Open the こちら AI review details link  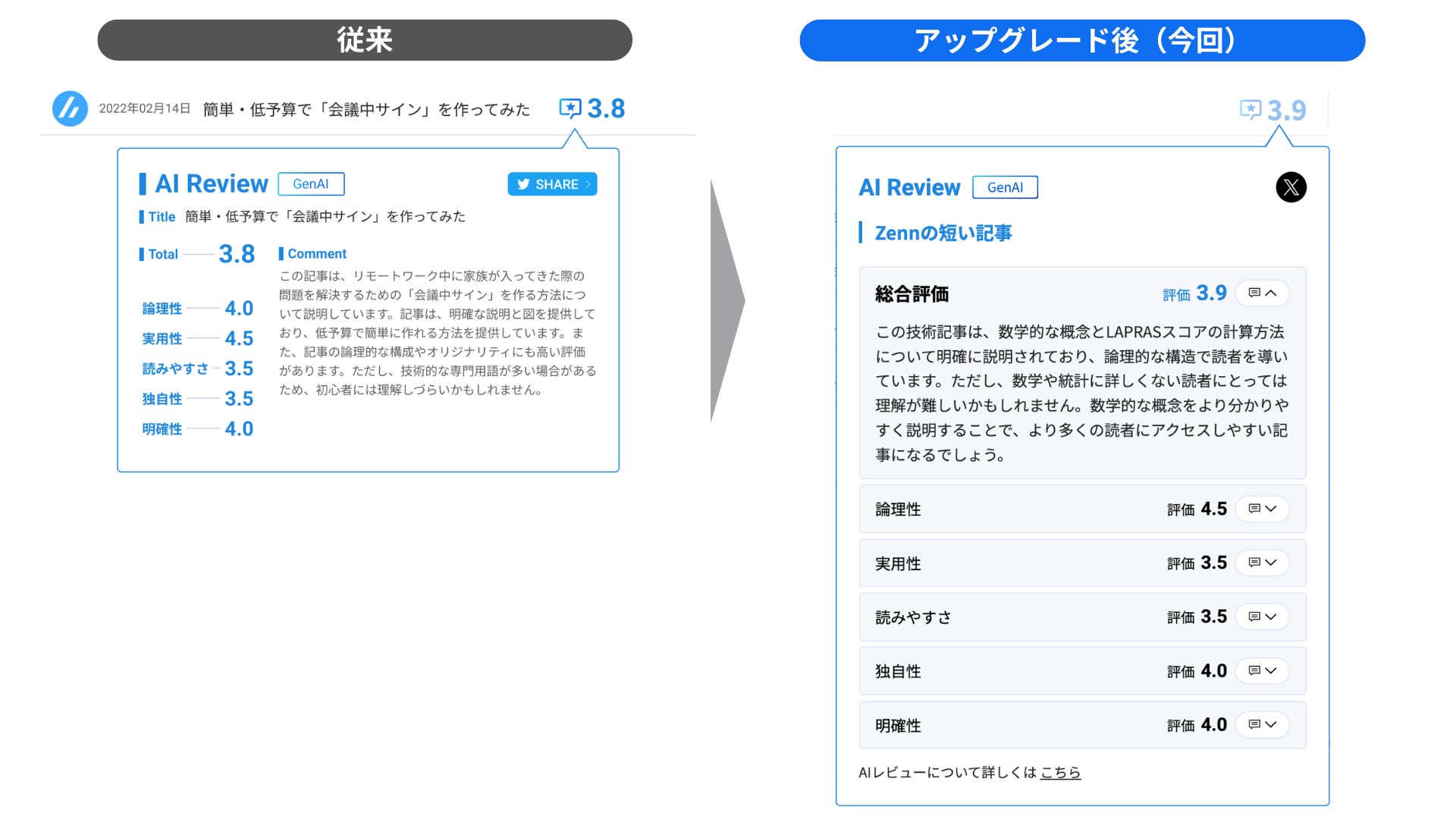click(1060, 773)
